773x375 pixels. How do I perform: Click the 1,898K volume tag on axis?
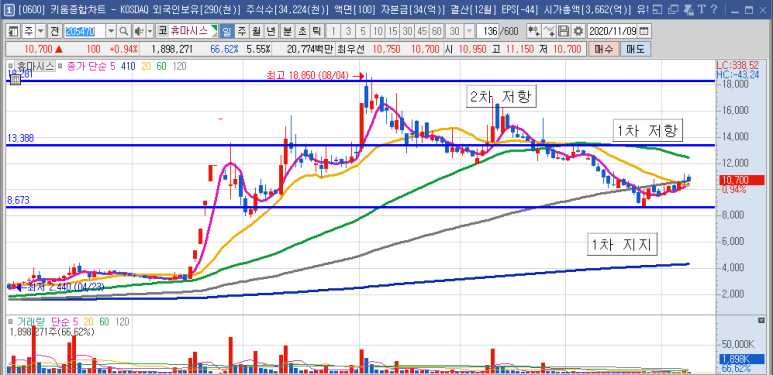pyautogui.click(x=741, y=359)
